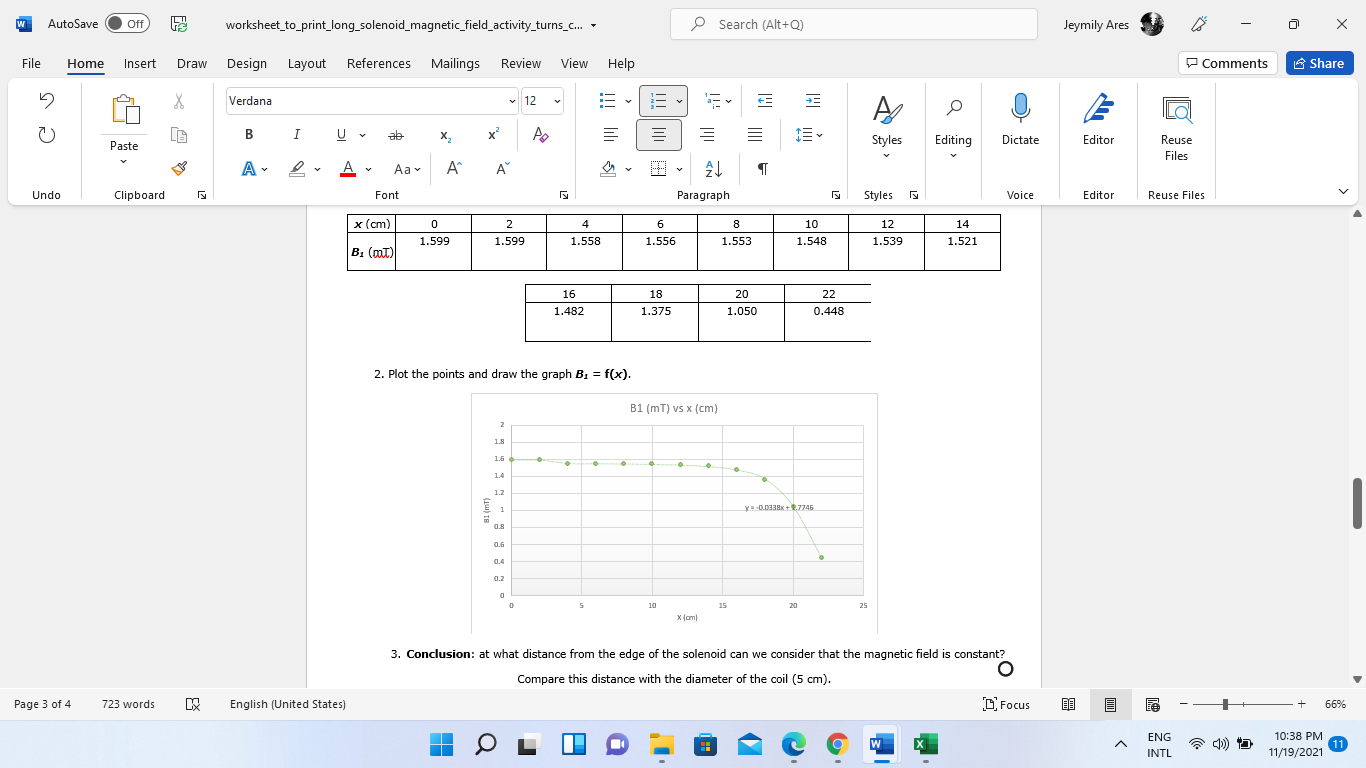The height and width of the screenshot is (768, 1366).
Task: Clear all formatting from selection
Action: 541,134
